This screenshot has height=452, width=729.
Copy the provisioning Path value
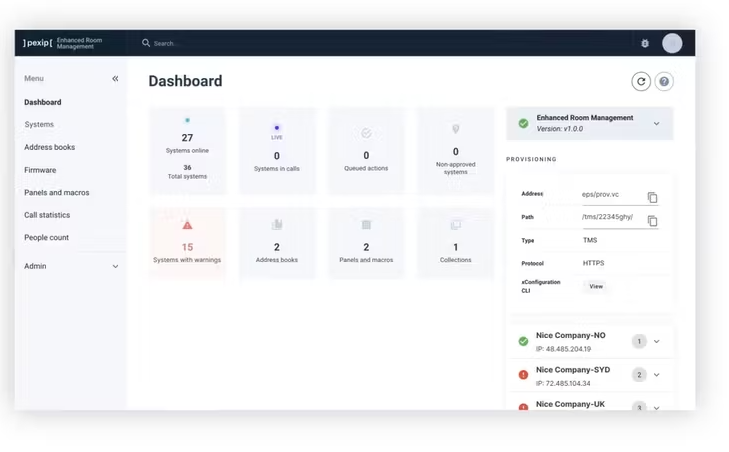coord(652,220)
